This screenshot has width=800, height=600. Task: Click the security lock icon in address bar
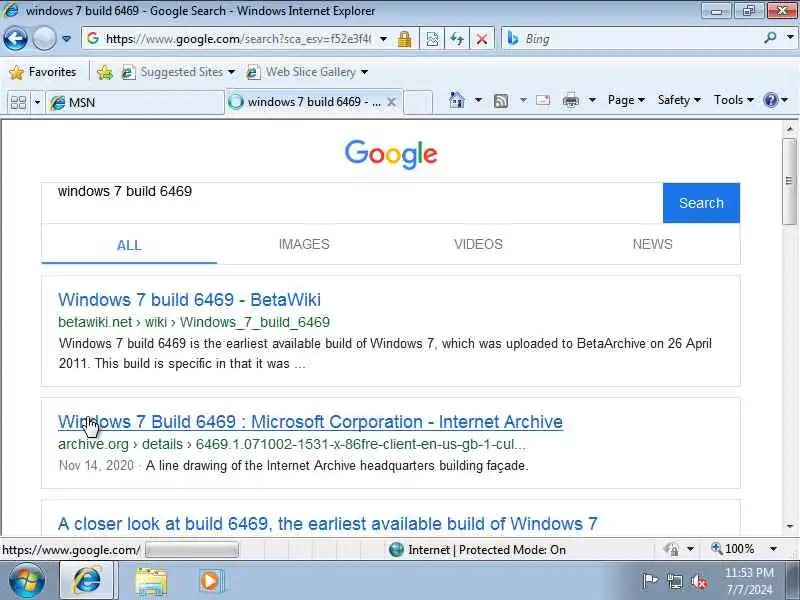click(x=404, y=39)
